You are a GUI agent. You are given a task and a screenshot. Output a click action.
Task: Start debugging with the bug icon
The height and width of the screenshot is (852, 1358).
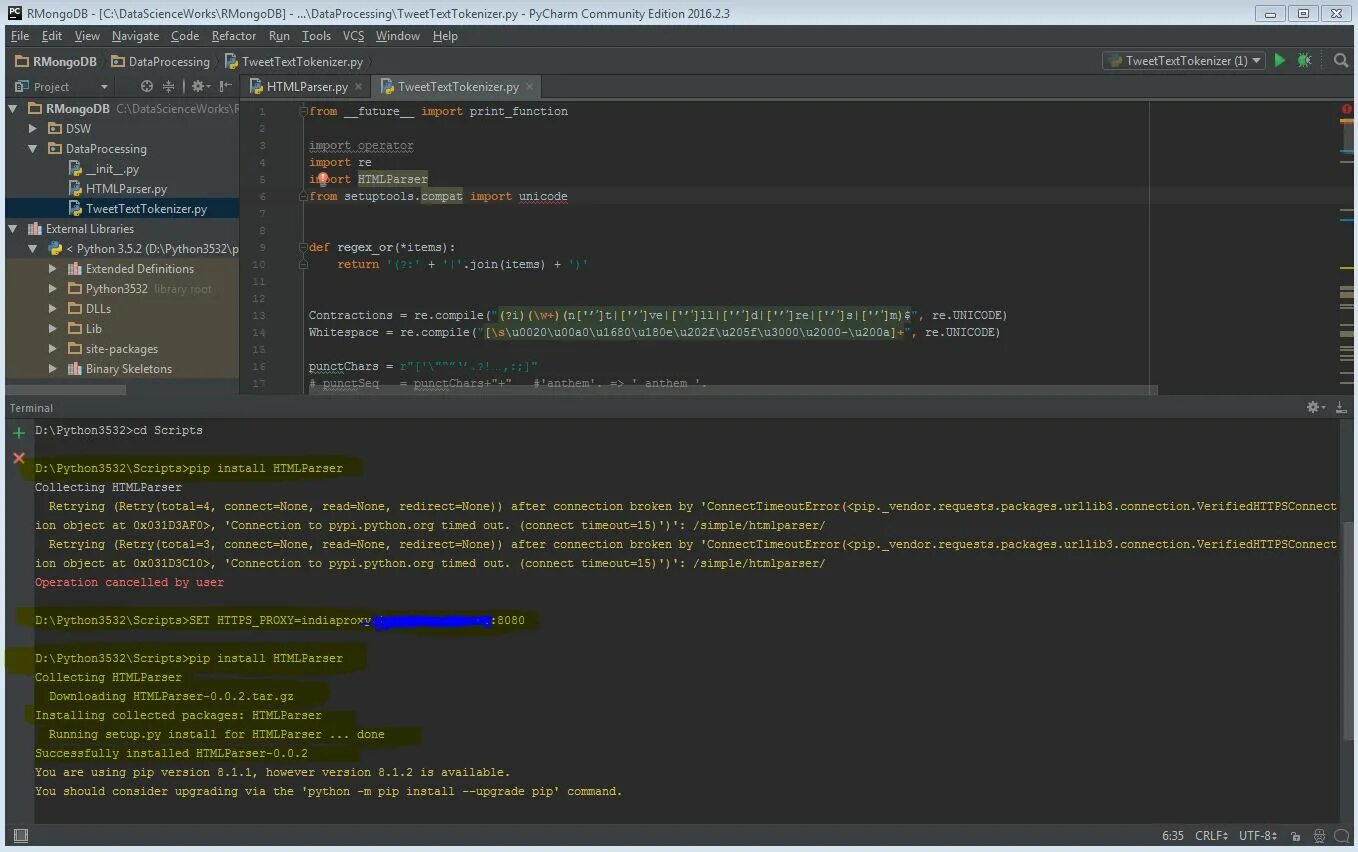(1304, 60)
